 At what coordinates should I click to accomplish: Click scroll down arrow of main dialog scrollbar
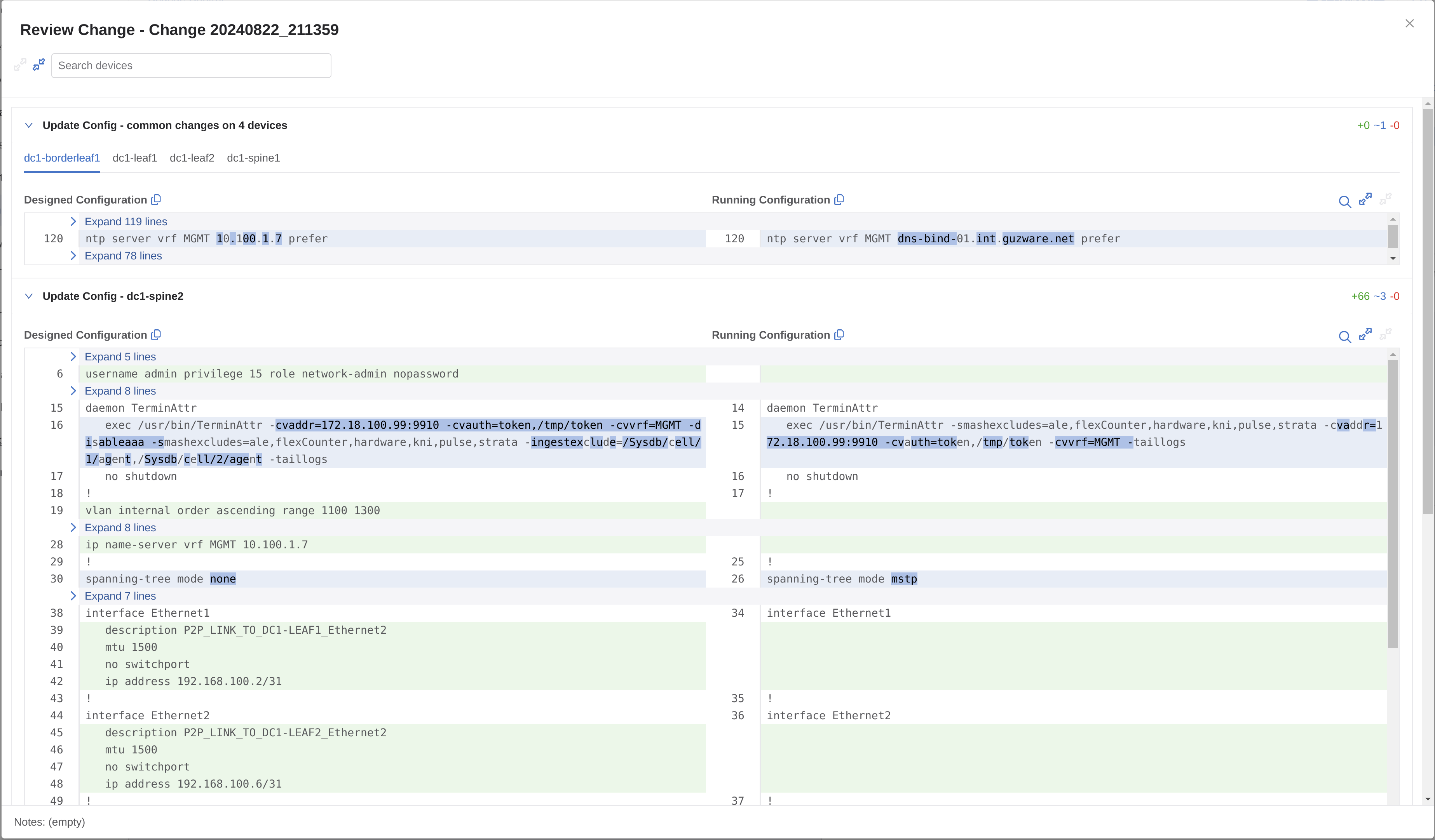coord(1428,799)
